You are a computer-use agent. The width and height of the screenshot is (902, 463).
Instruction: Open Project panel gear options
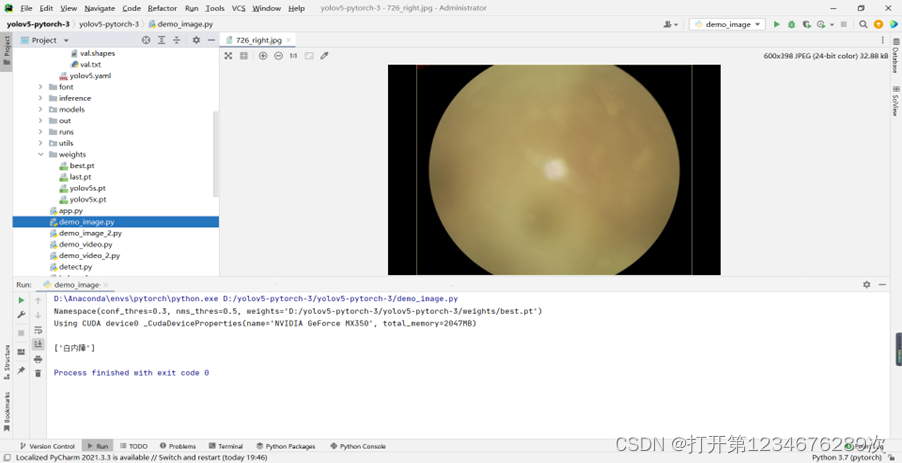pyautogui.click(x=196, y=40)
